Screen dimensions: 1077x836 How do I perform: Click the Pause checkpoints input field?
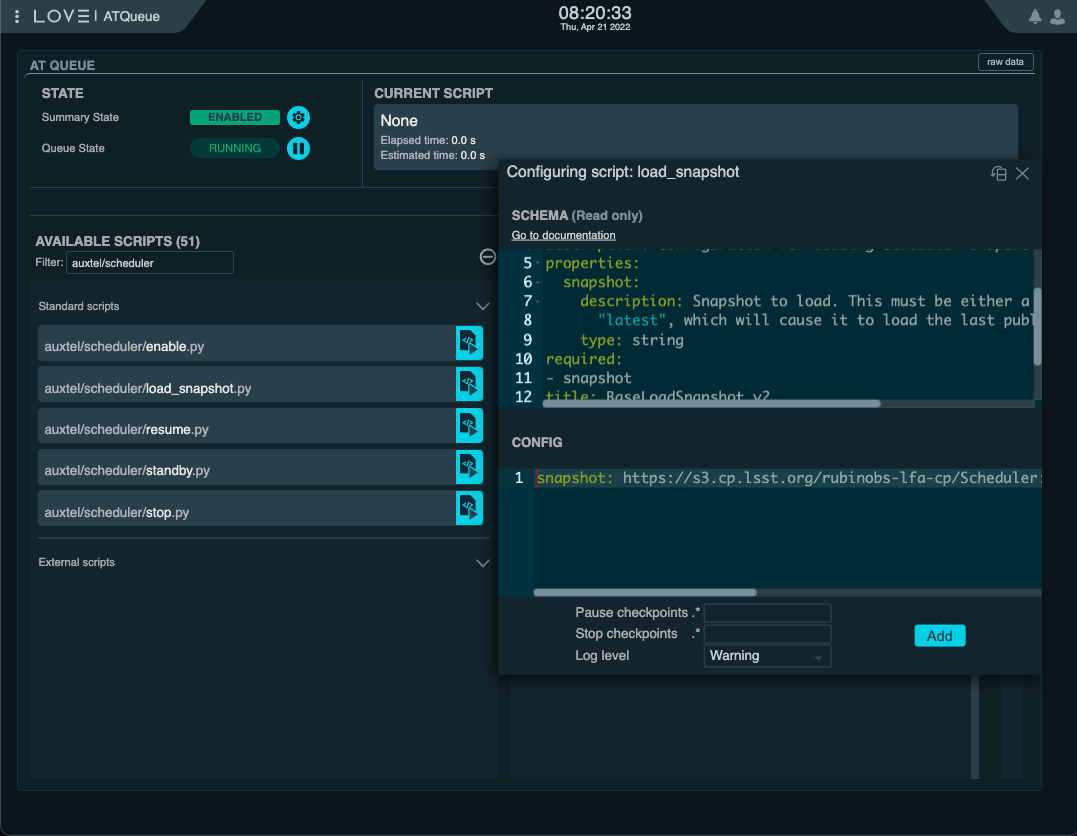(767, 612)
